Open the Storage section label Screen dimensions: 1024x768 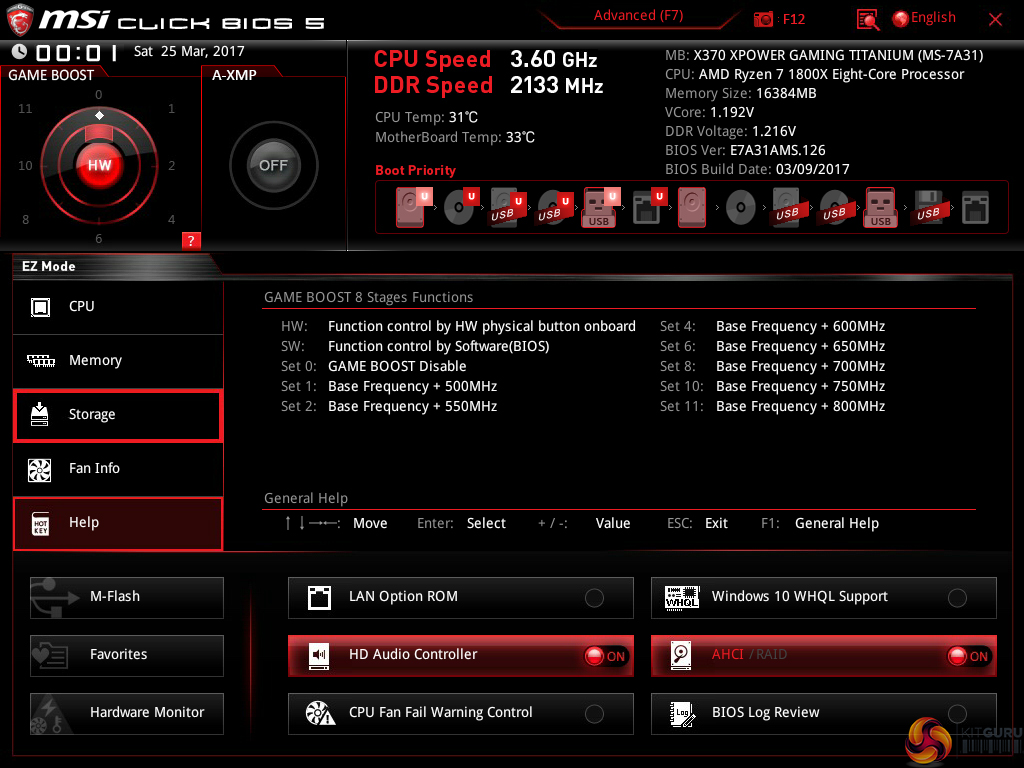point(92,415)
